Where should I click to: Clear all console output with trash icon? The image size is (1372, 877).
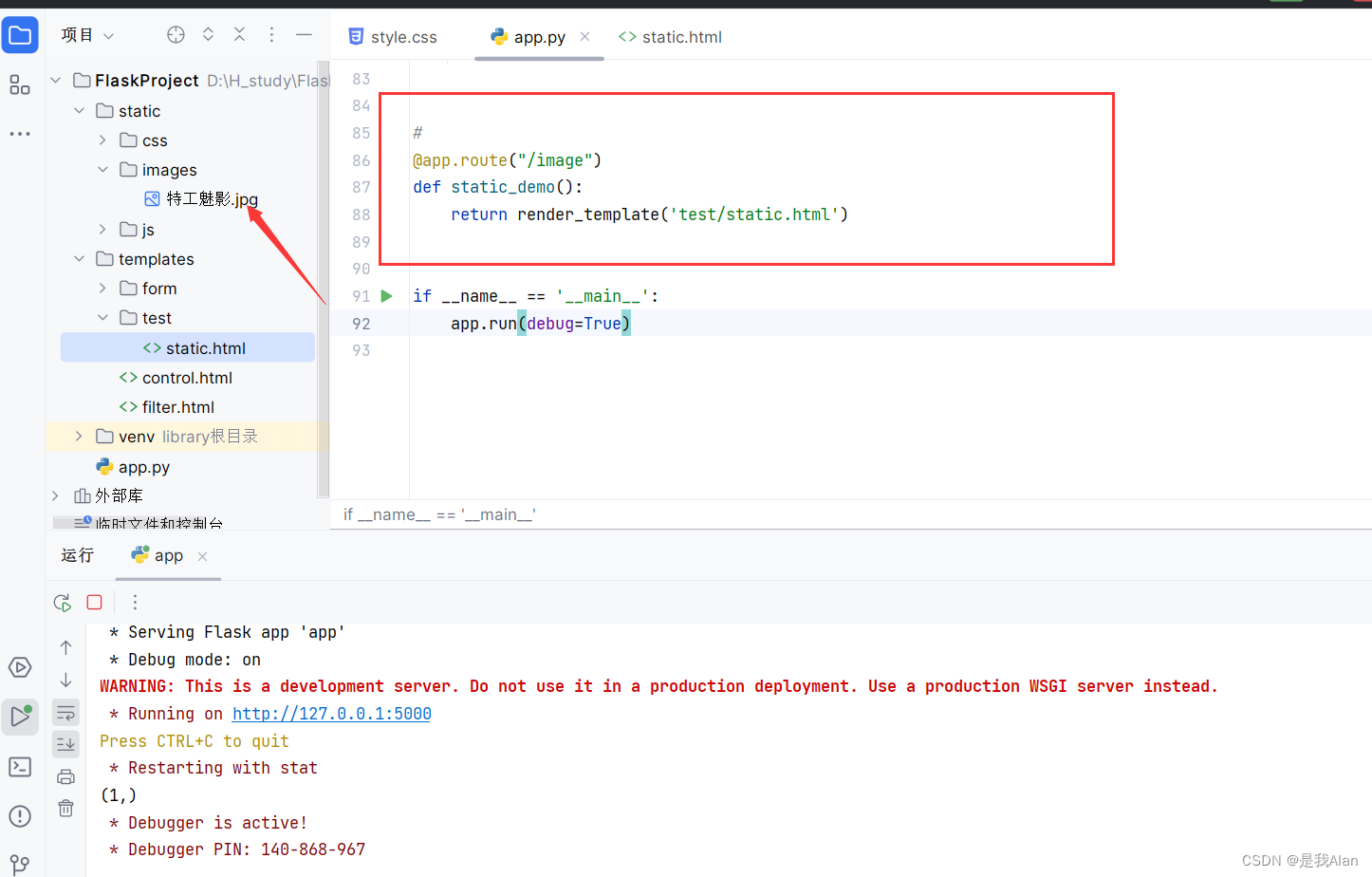[65, 809]
